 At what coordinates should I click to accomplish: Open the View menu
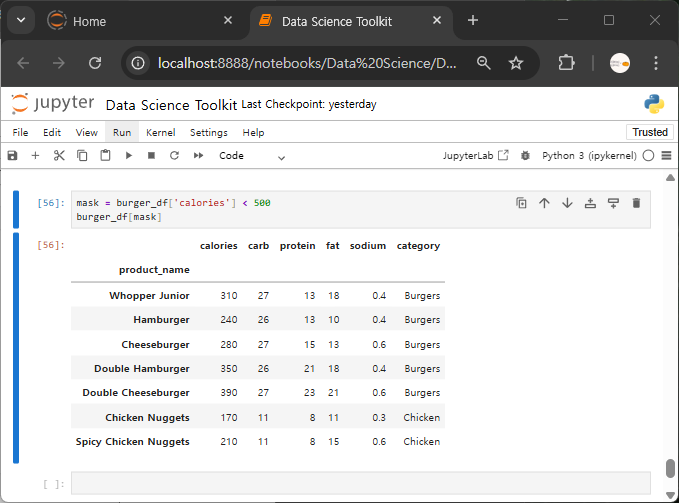click(x=87, y=132)
